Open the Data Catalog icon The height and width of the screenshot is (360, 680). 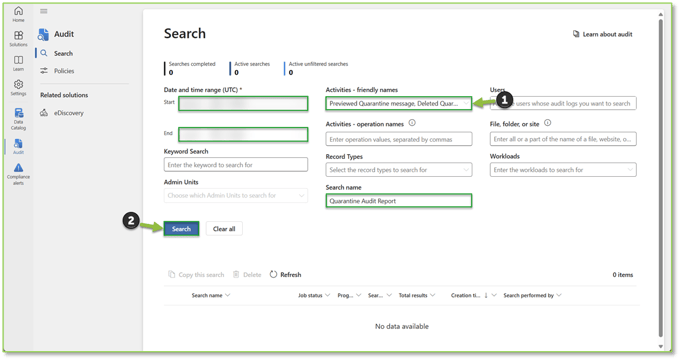pyautogui.click(x=18, y=114)
